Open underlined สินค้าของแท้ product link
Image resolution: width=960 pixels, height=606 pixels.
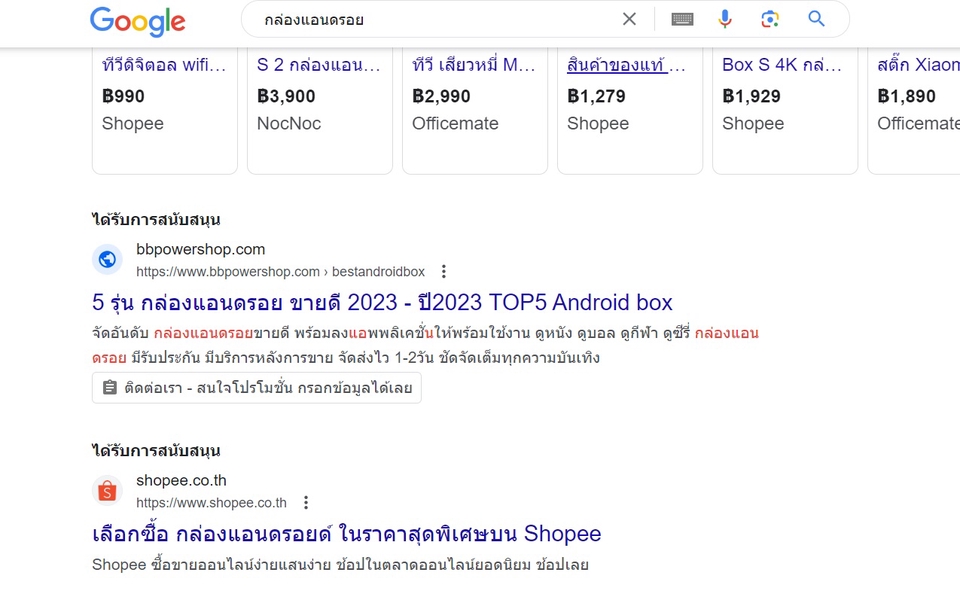point(626,65)
